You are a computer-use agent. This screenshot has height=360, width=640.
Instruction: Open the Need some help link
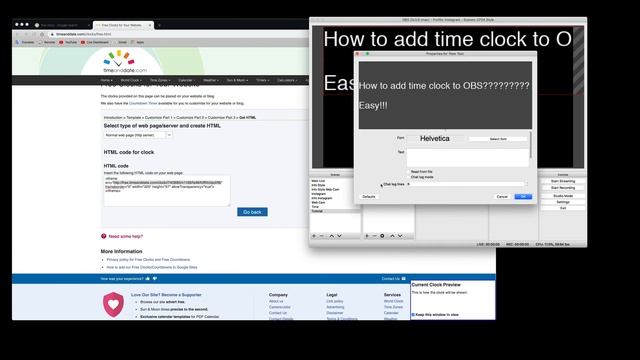[126, 236]
